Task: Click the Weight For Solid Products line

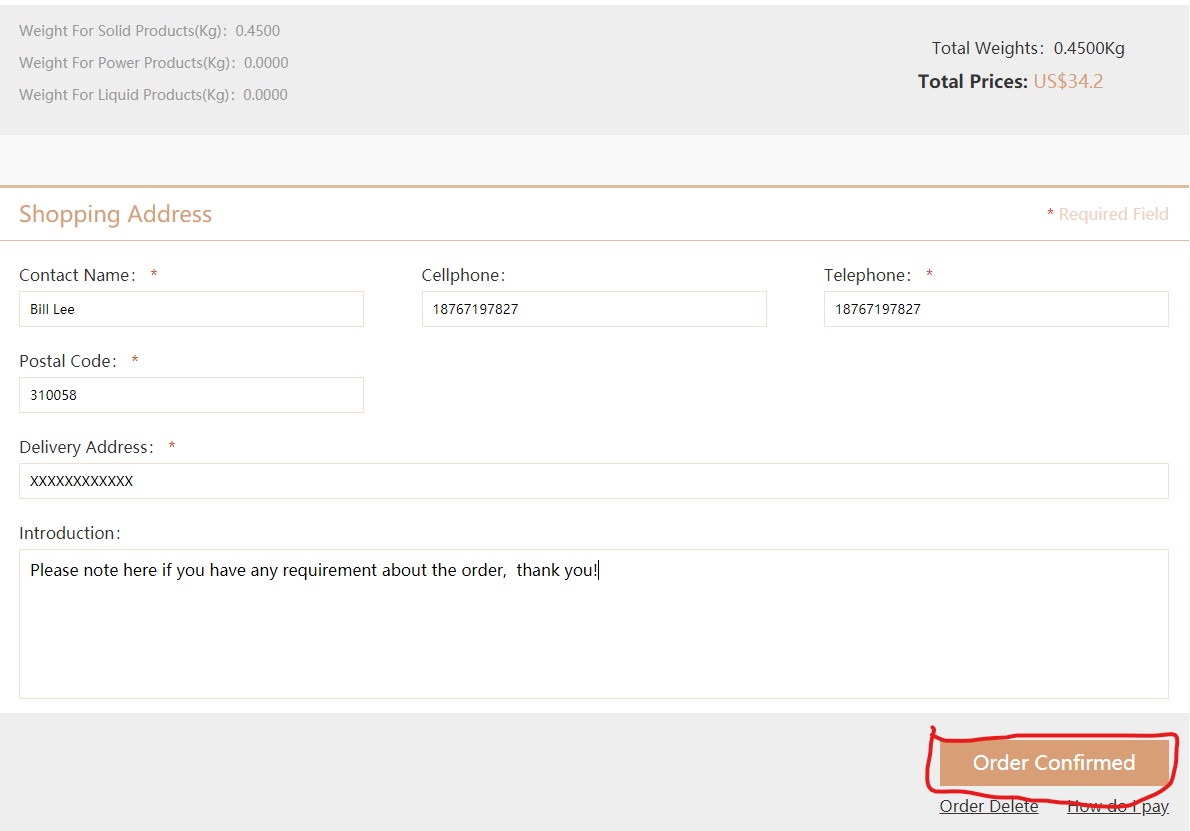Action: [150, 31]
